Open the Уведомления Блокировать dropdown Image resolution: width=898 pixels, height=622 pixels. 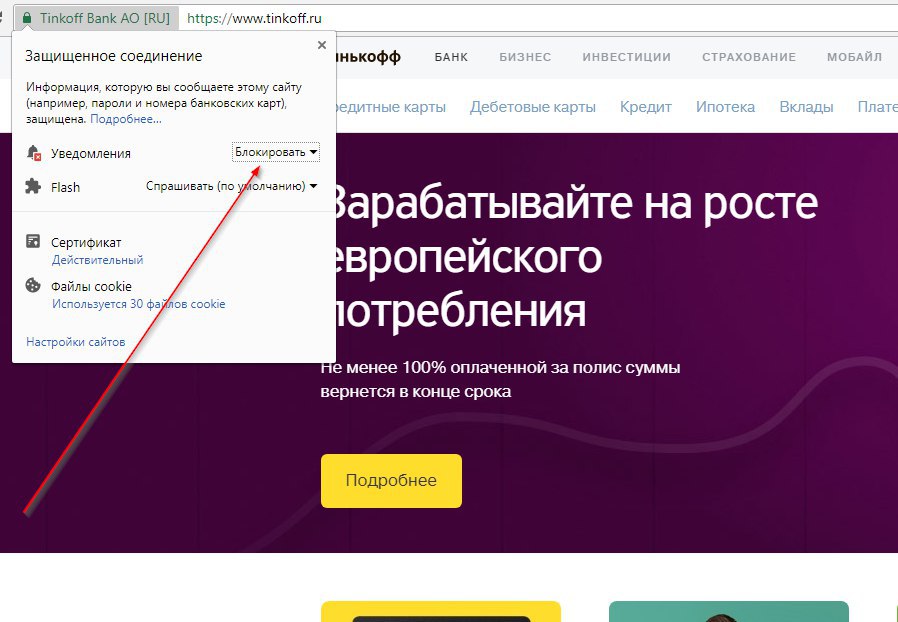pyautogui.click(x=276, y=152)
